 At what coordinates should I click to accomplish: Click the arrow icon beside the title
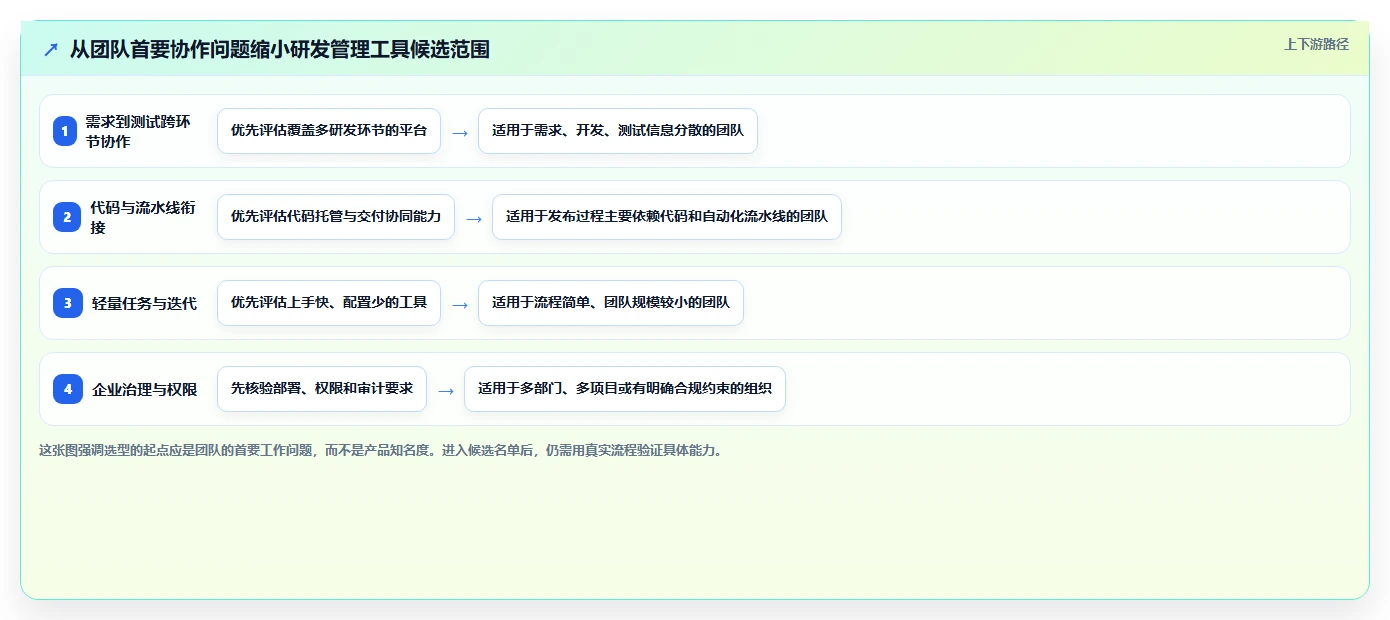51,49
